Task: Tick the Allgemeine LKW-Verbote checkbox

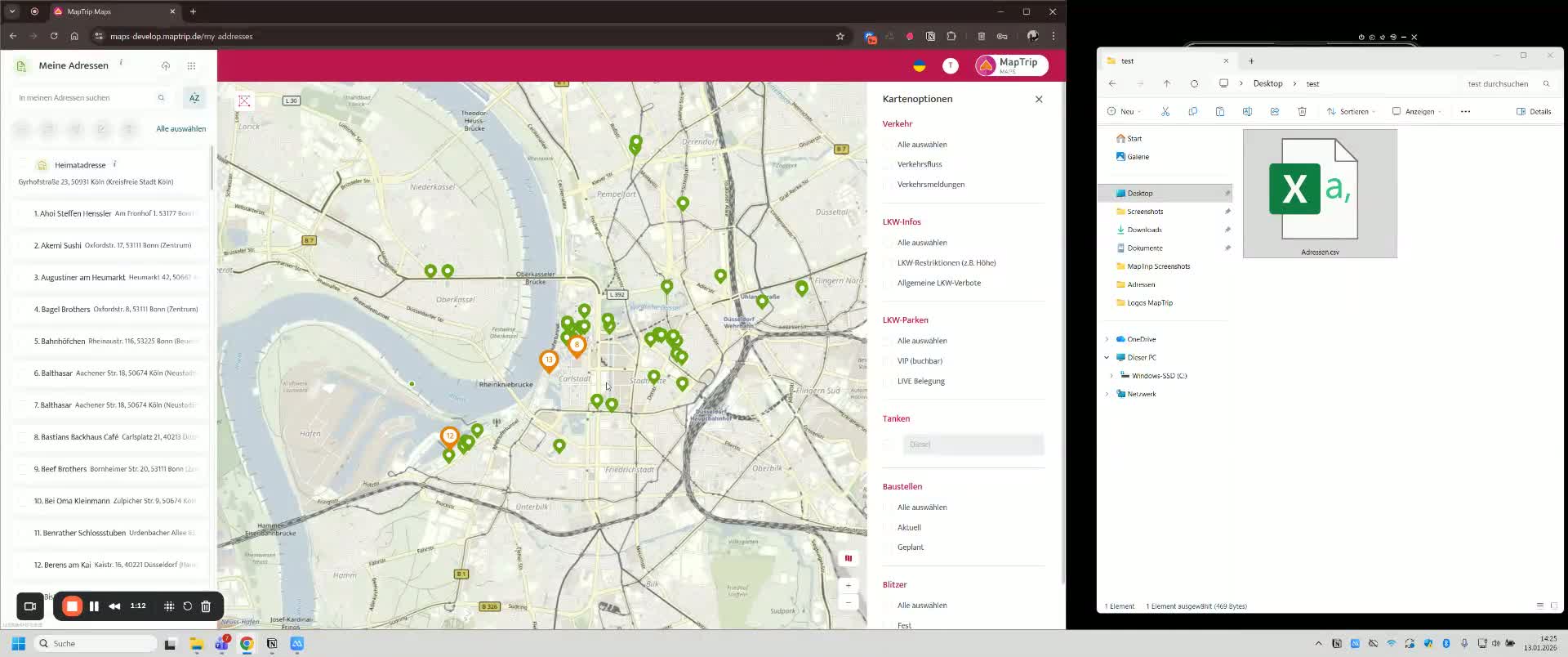Action: point(888,283)
